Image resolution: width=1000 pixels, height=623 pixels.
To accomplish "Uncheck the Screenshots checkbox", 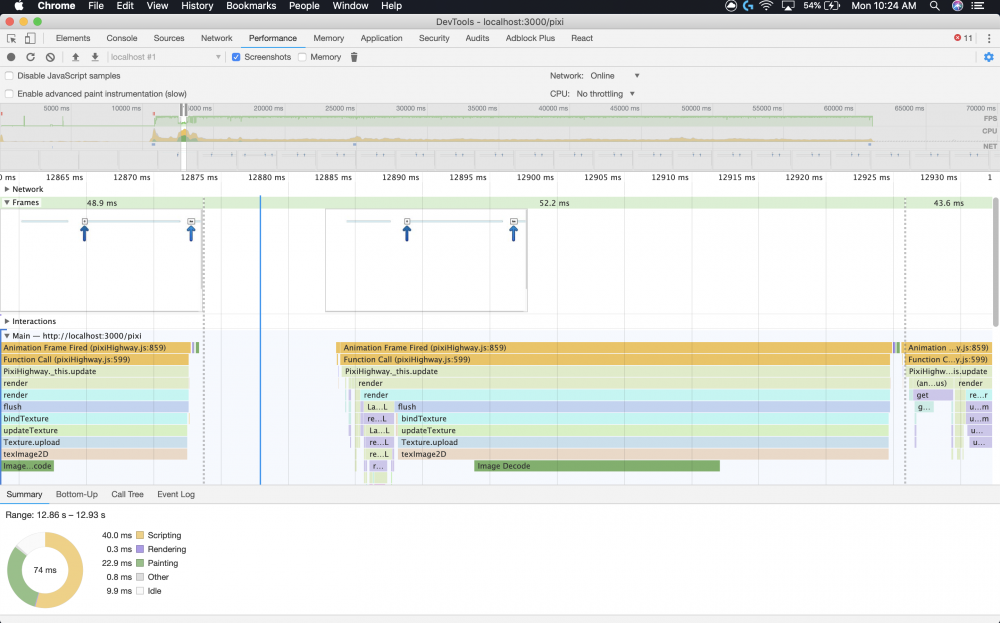I will (236, 57).
